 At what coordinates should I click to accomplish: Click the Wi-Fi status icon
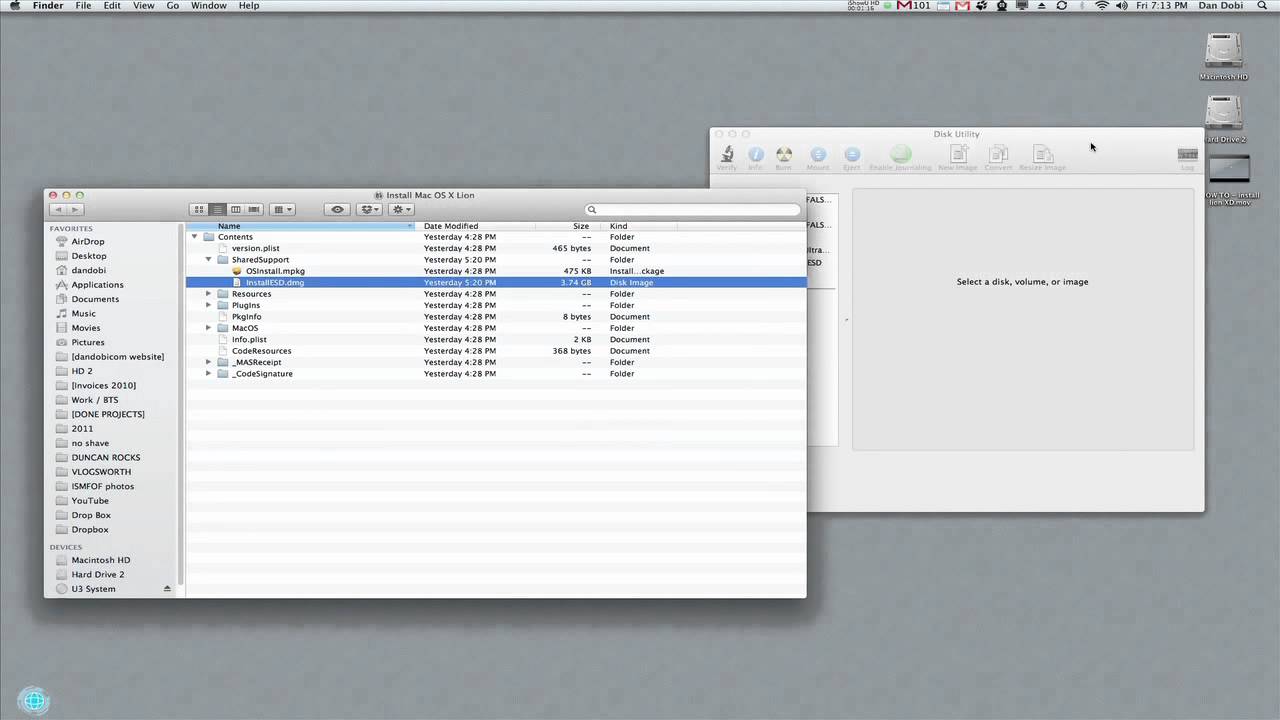tap(1102, 6)
